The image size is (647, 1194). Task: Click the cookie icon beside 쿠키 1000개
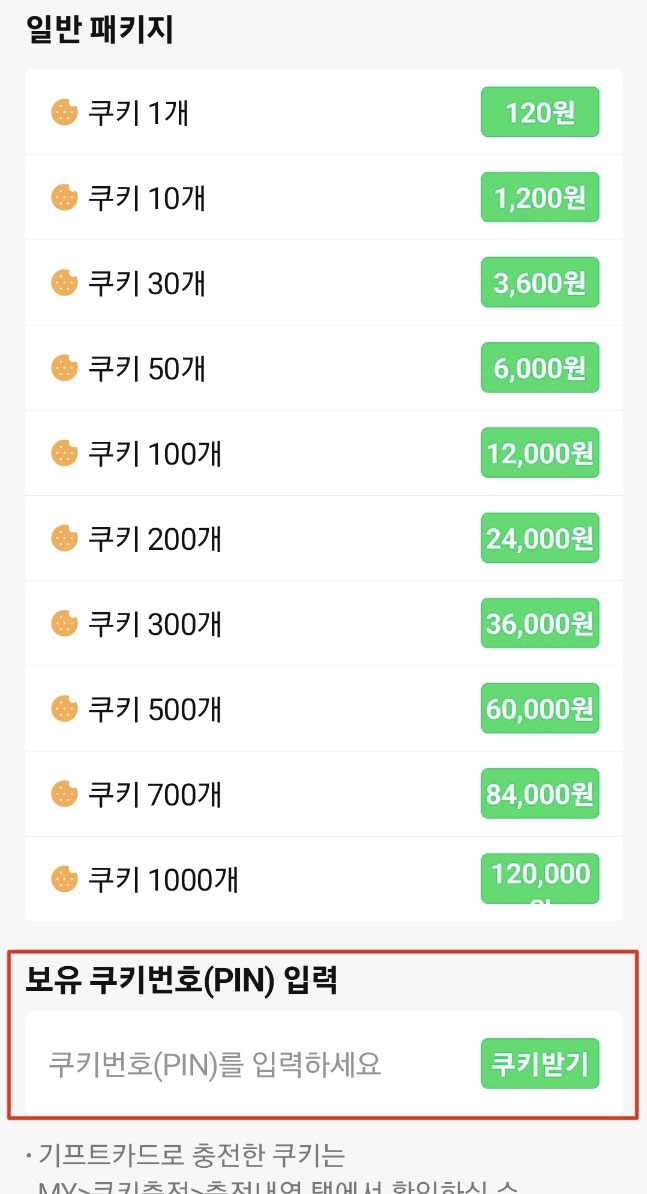[63, 878]
